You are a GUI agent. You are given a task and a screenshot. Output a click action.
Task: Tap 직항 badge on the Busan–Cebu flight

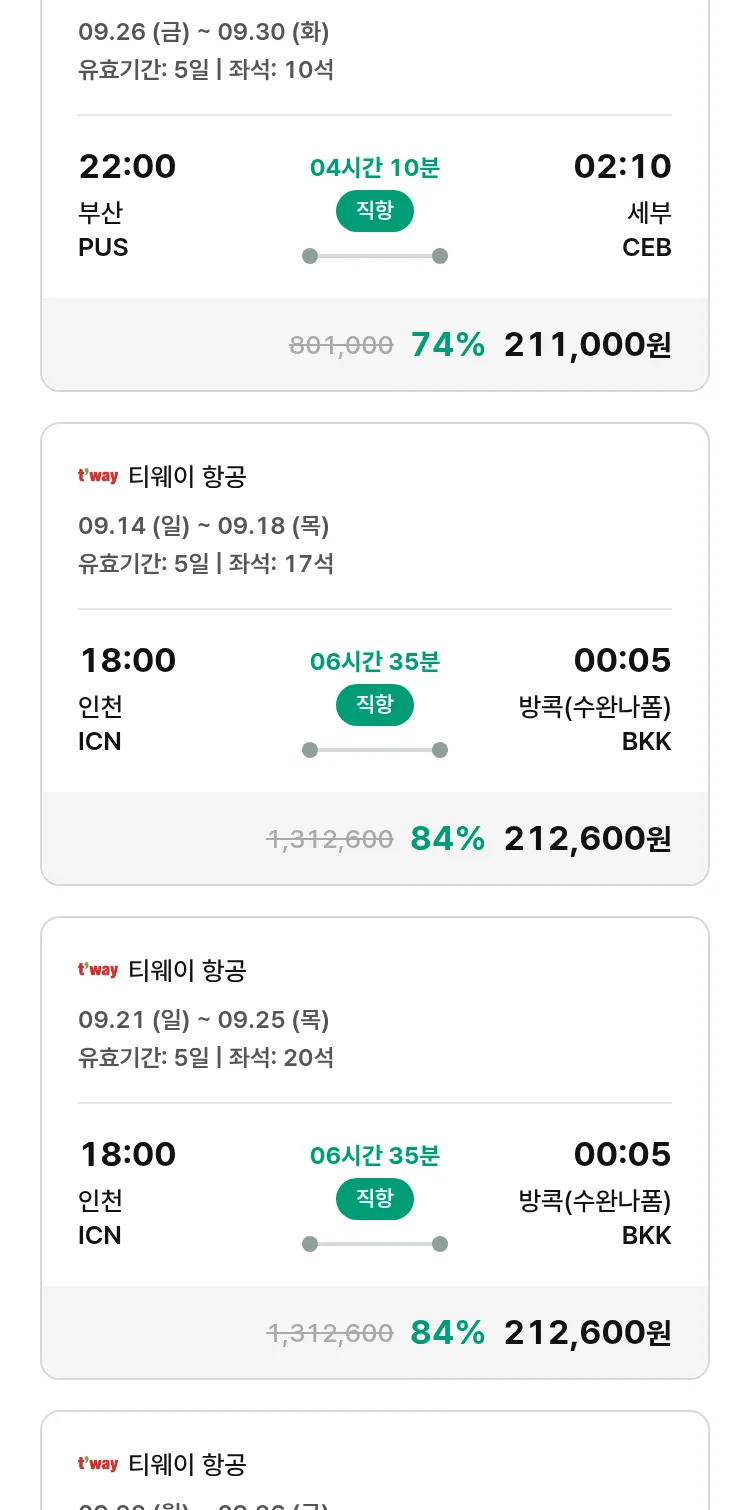(375, 211)
